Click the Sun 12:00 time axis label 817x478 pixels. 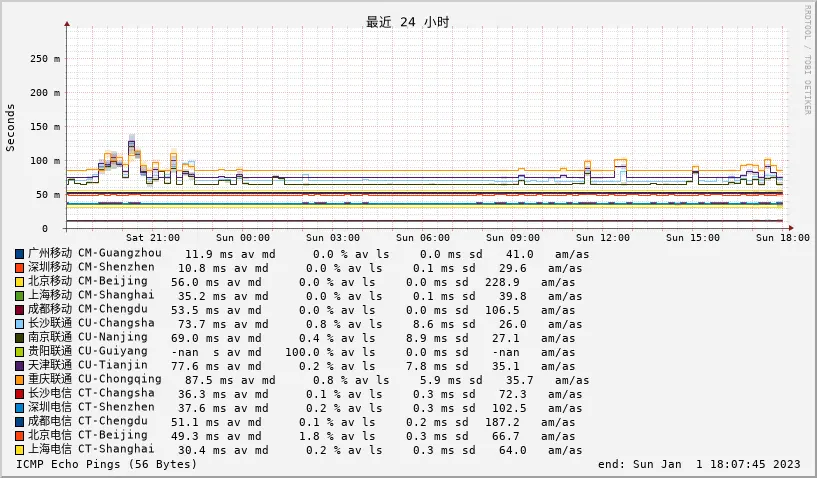[x=603, y=238]
